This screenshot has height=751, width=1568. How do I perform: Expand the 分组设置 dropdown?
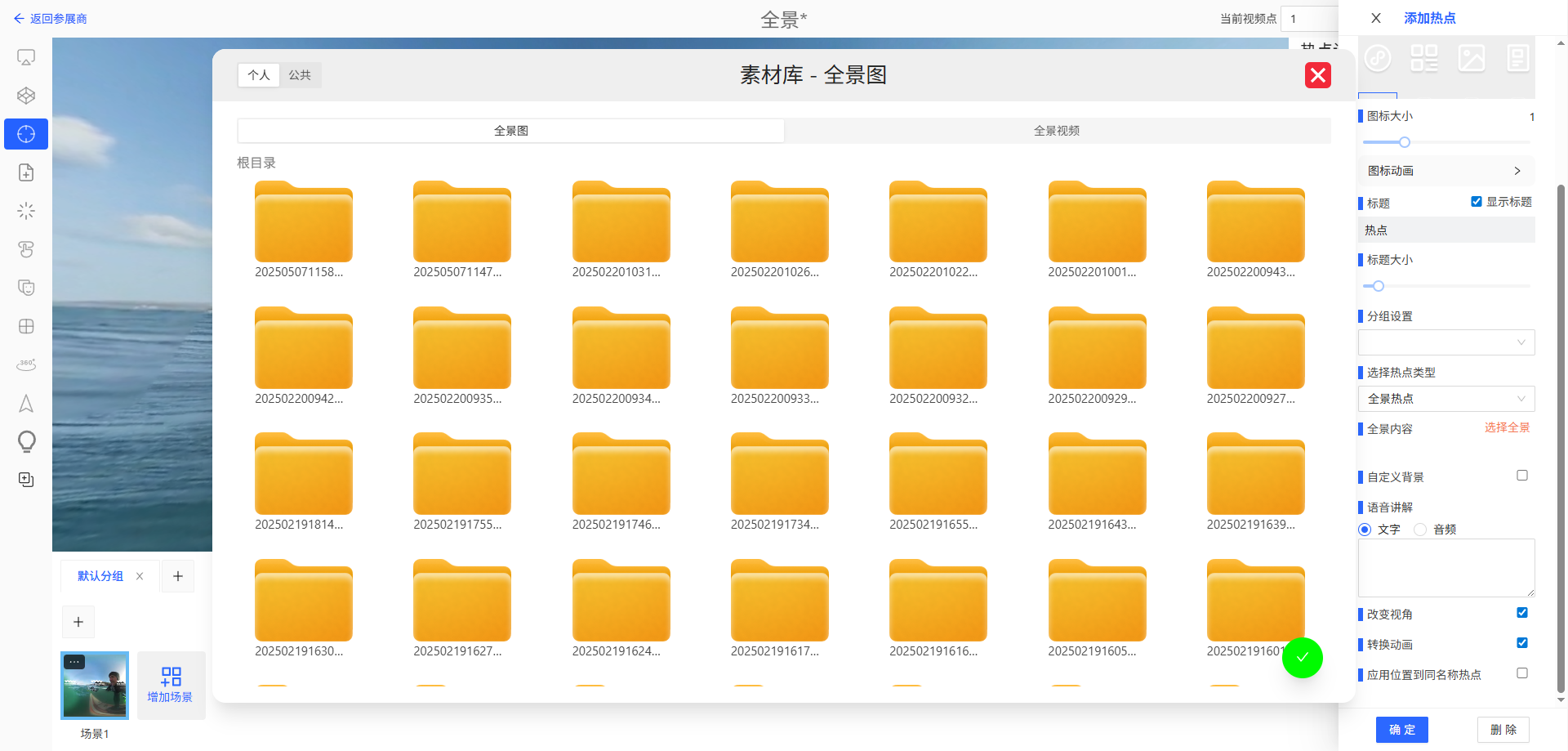coord(1445,342)
